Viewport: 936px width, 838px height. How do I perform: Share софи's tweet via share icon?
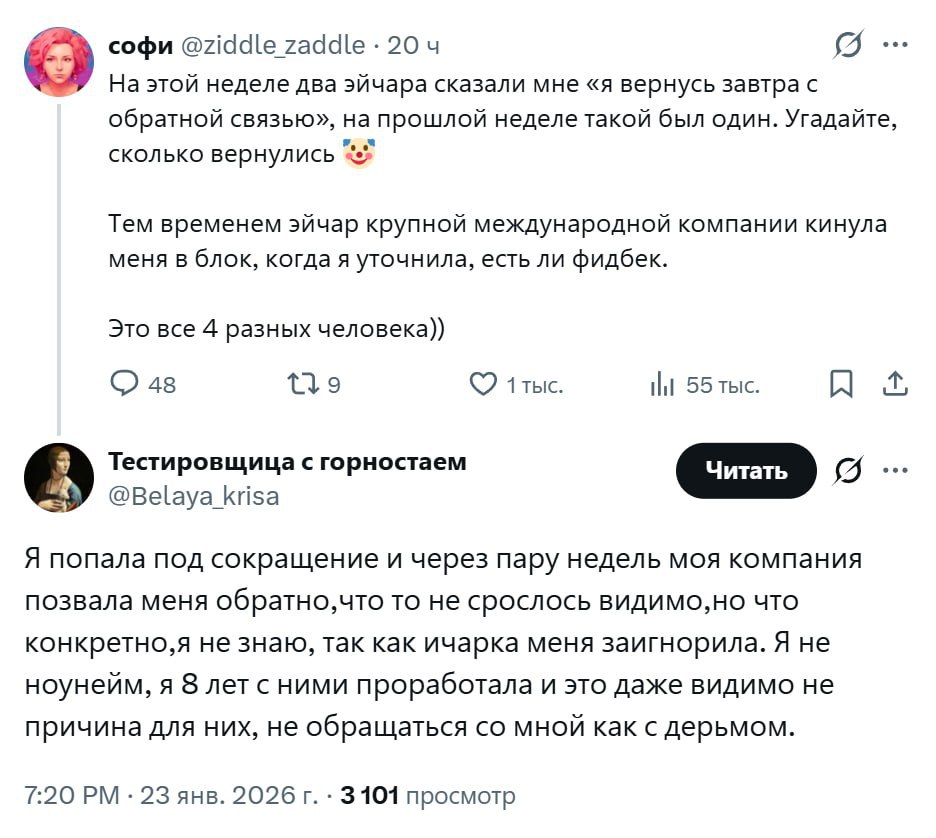895,384
